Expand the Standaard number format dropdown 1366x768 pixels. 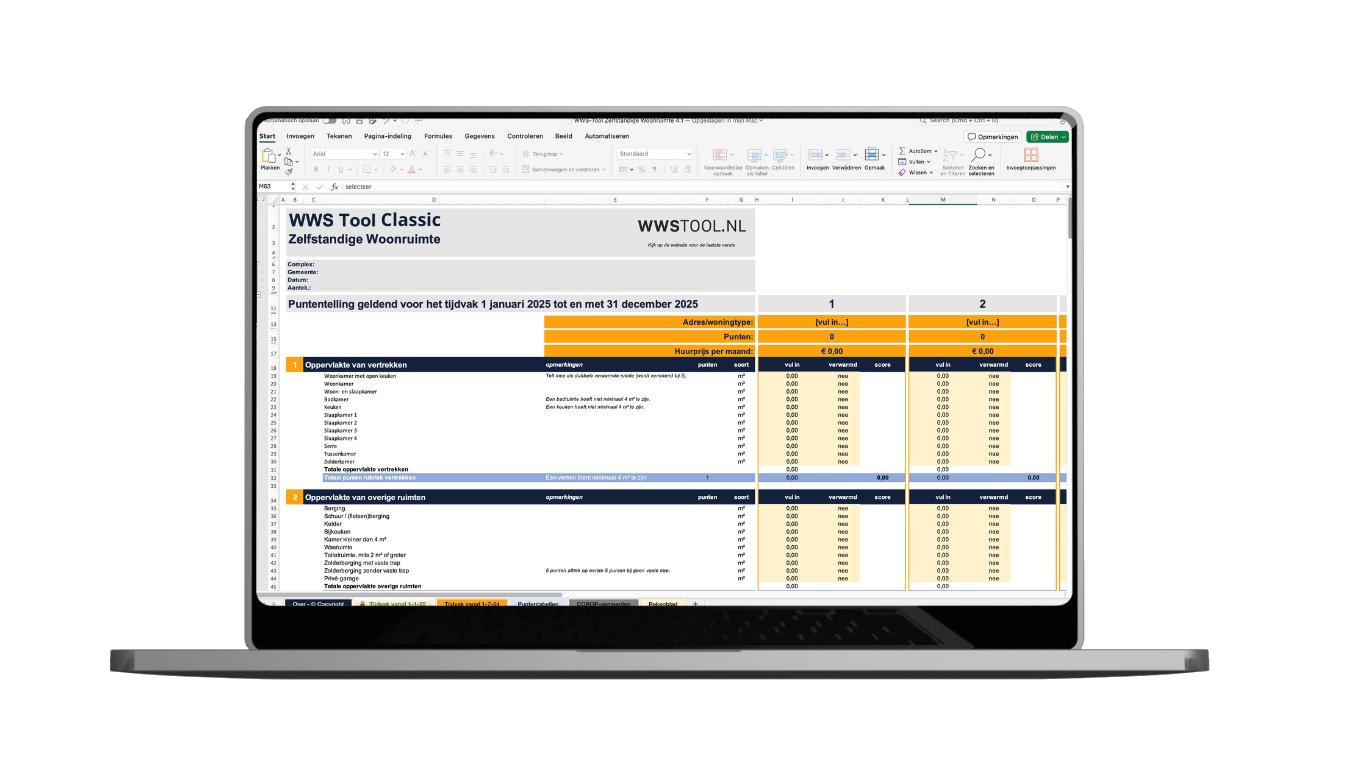[654, 154]
